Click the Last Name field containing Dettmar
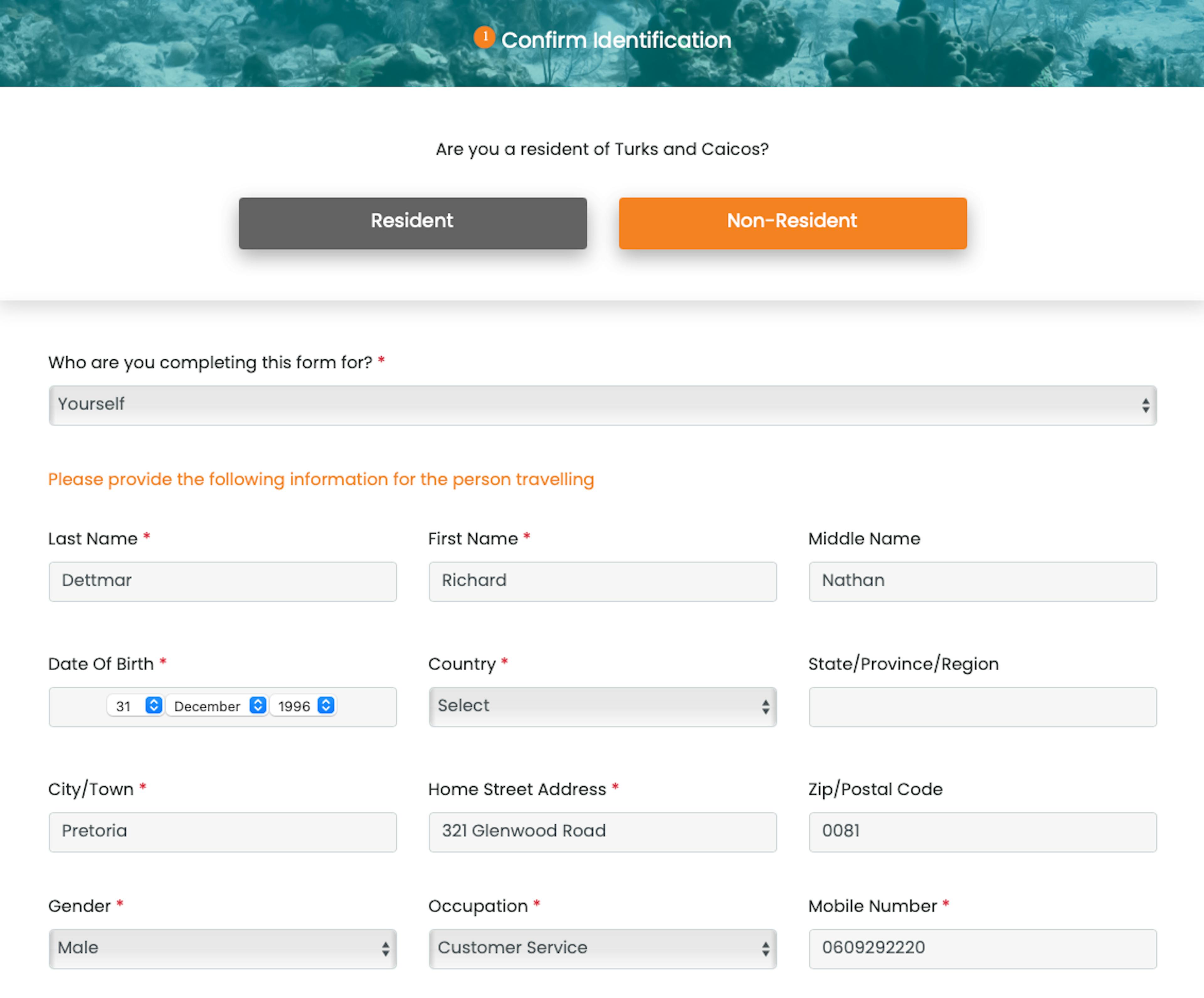This screenshot has height=998, width=1204. click(222, 581)
